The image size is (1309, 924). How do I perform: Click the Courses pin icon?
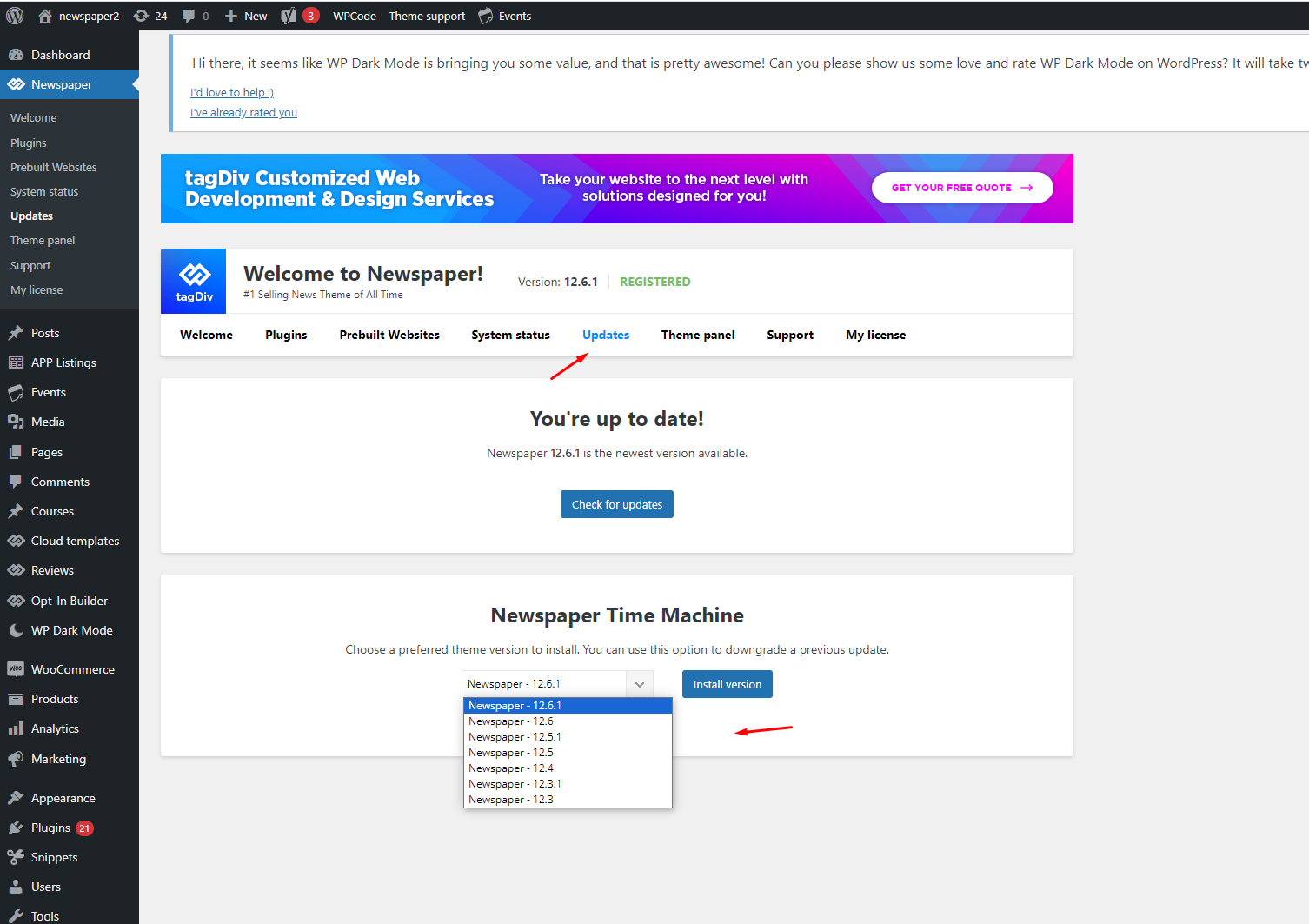point(16,511)
